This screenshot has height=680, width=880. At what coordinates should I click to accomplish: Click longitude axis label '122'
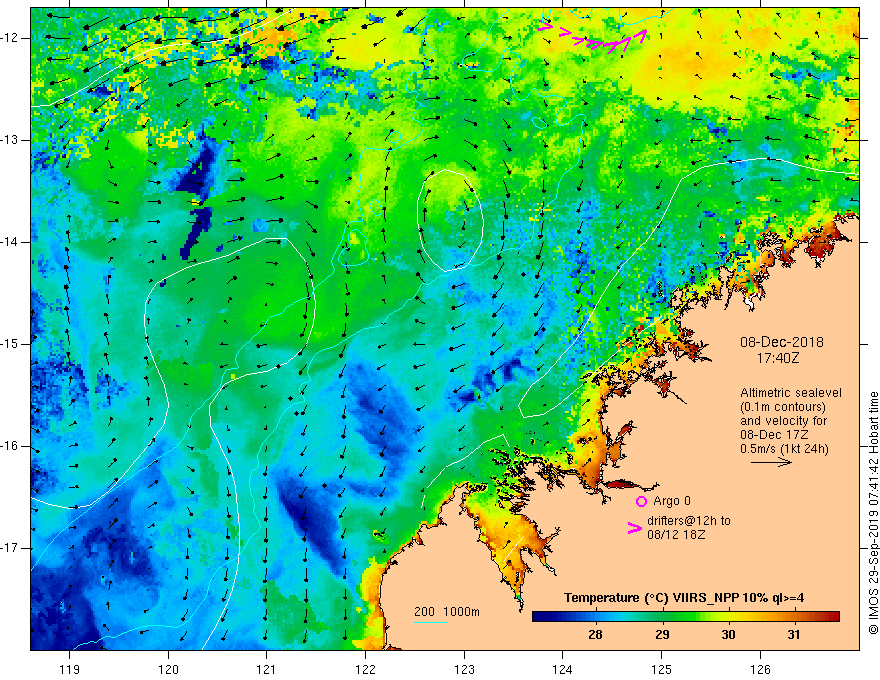365,669
